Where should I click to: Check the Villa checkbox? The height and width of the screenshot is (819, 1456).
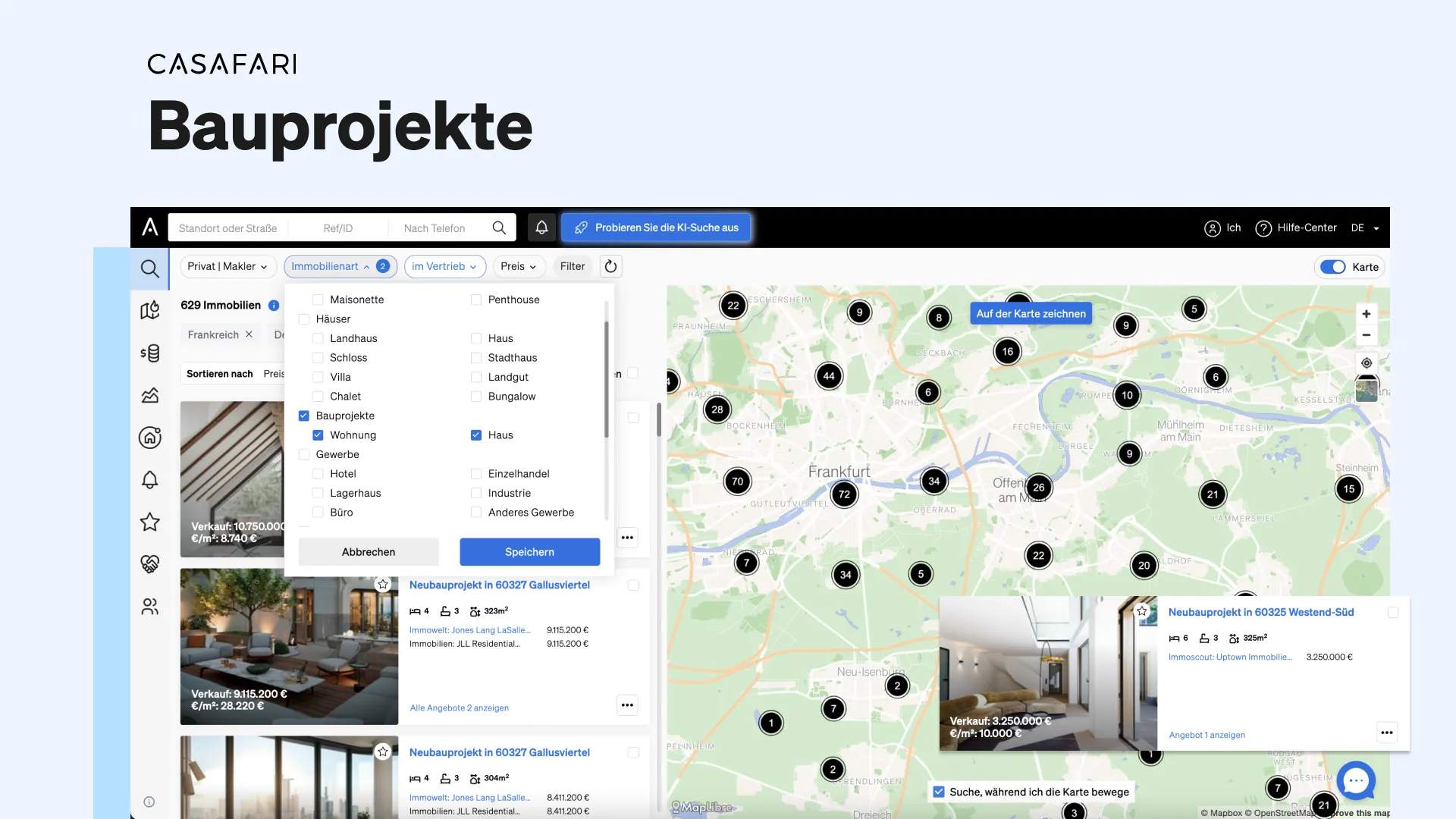pos(318,377)
